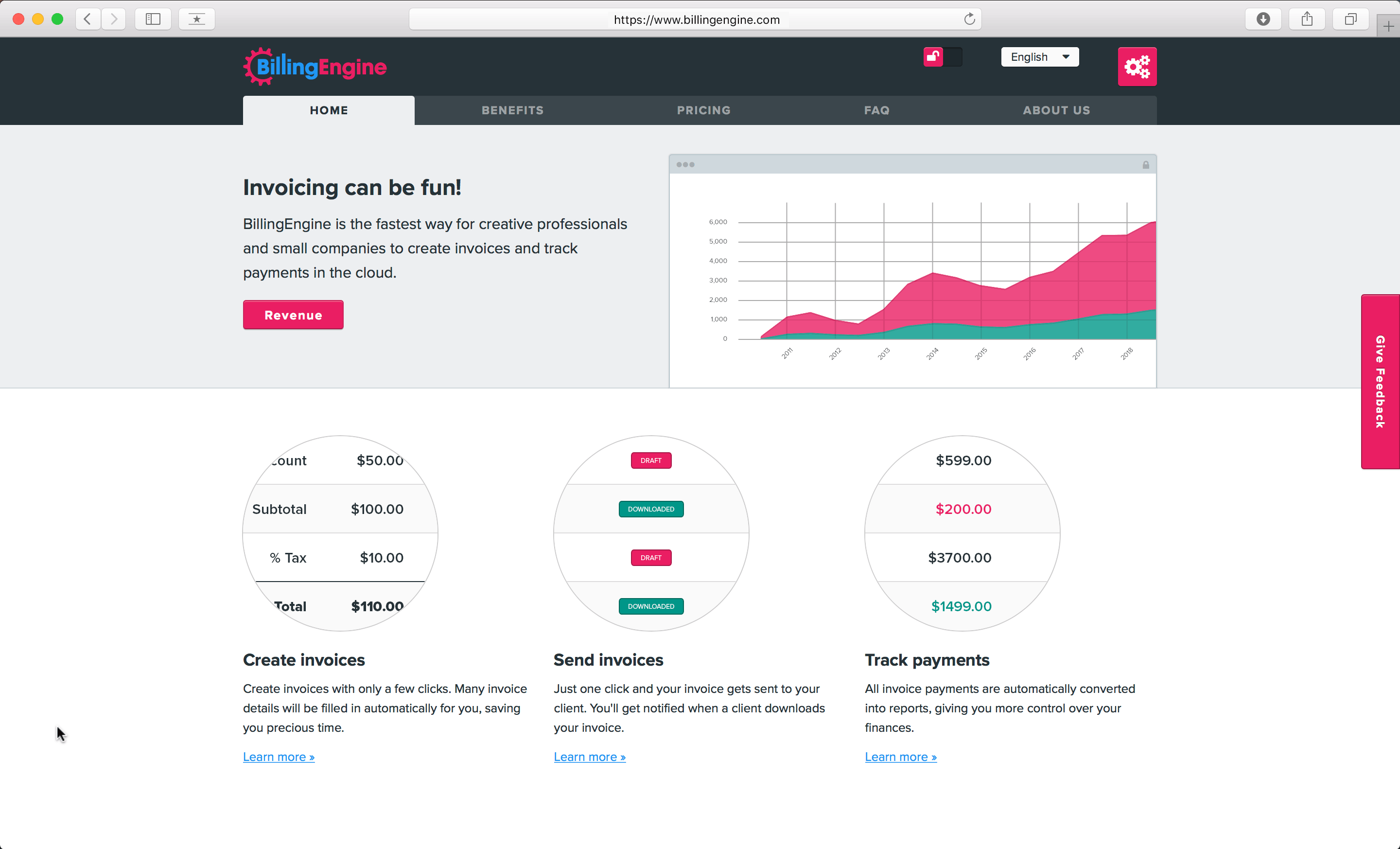The image size is (1400, 849).
Task: Click the lock icon in chart window
Action: click(1145, 165)
